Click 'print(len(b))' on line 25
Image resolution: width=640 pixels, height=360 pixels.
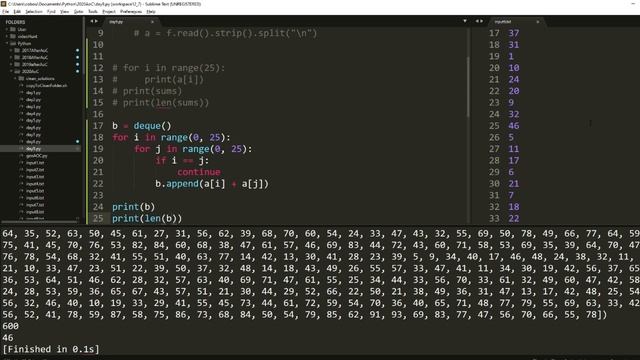tap(147, 218)
